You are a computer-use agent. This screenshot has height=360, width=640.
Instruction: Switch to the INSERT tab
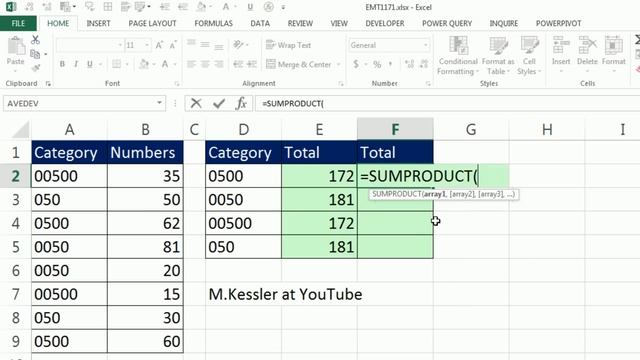(x=98, y=23)
